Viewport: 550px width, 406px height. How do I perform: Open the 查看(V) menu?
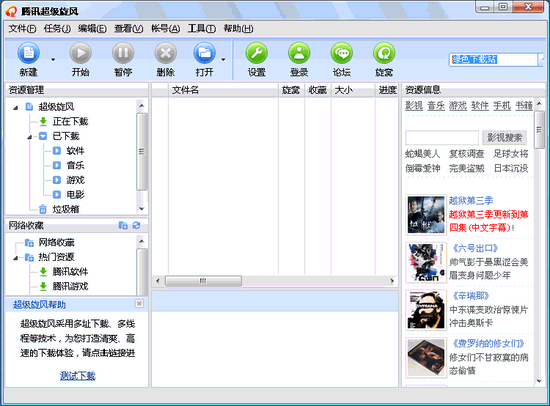128,29
